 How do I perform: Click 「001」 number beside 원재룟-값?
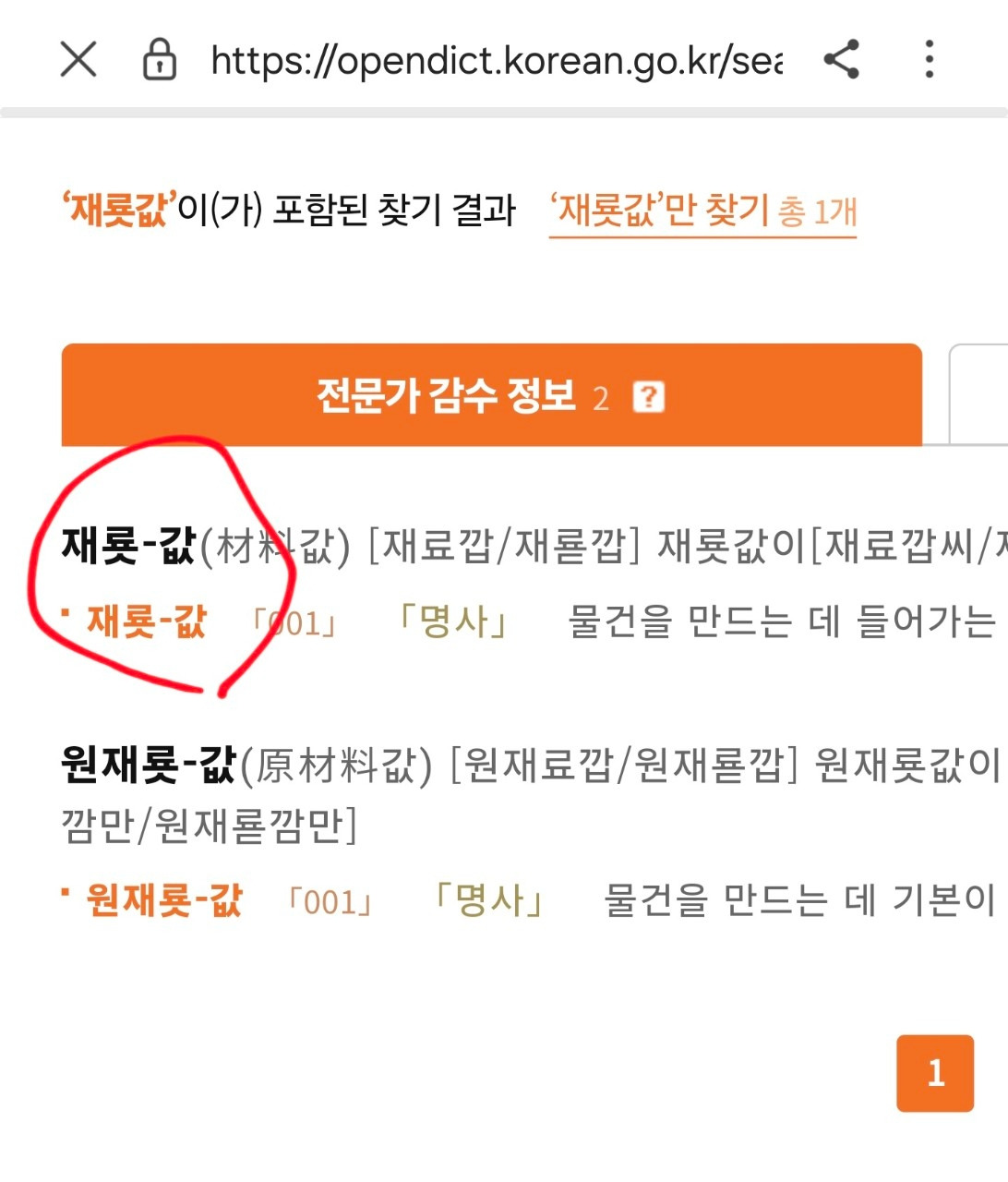point(330,901)
